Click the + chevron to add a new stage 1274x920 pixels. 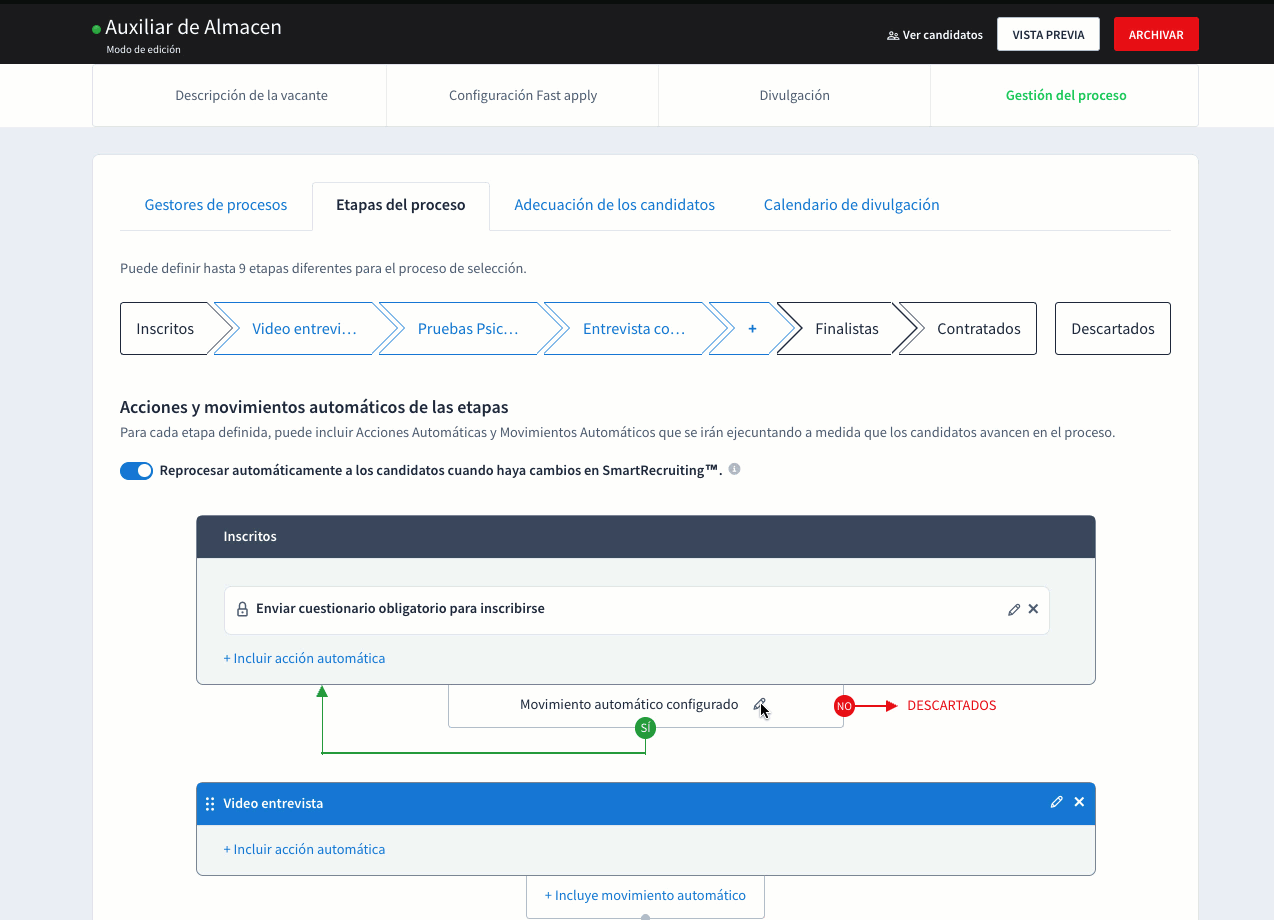tap(752, 328)
